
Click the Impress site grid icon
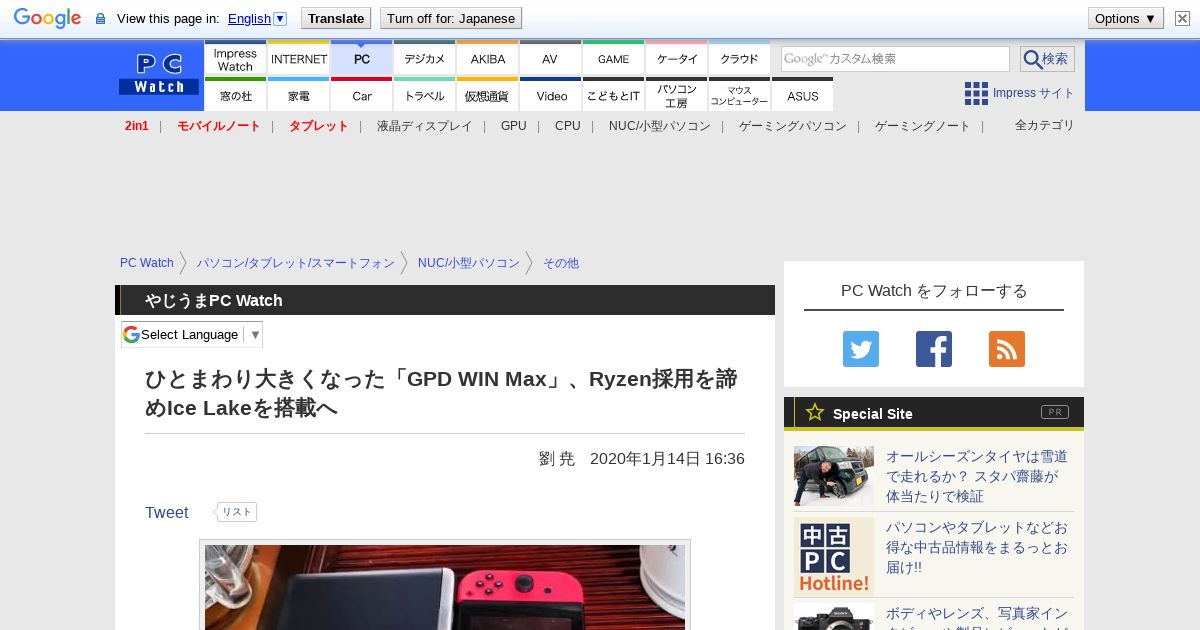976,93
